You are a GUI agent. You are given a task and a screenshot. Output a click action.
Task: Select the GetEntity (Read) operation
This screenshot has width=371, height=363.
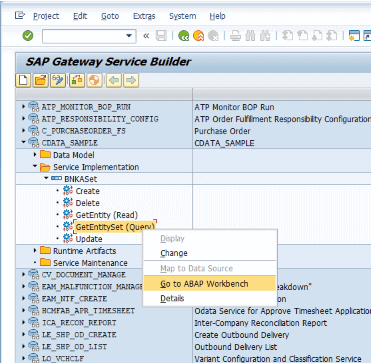click(x=107, y=215)
